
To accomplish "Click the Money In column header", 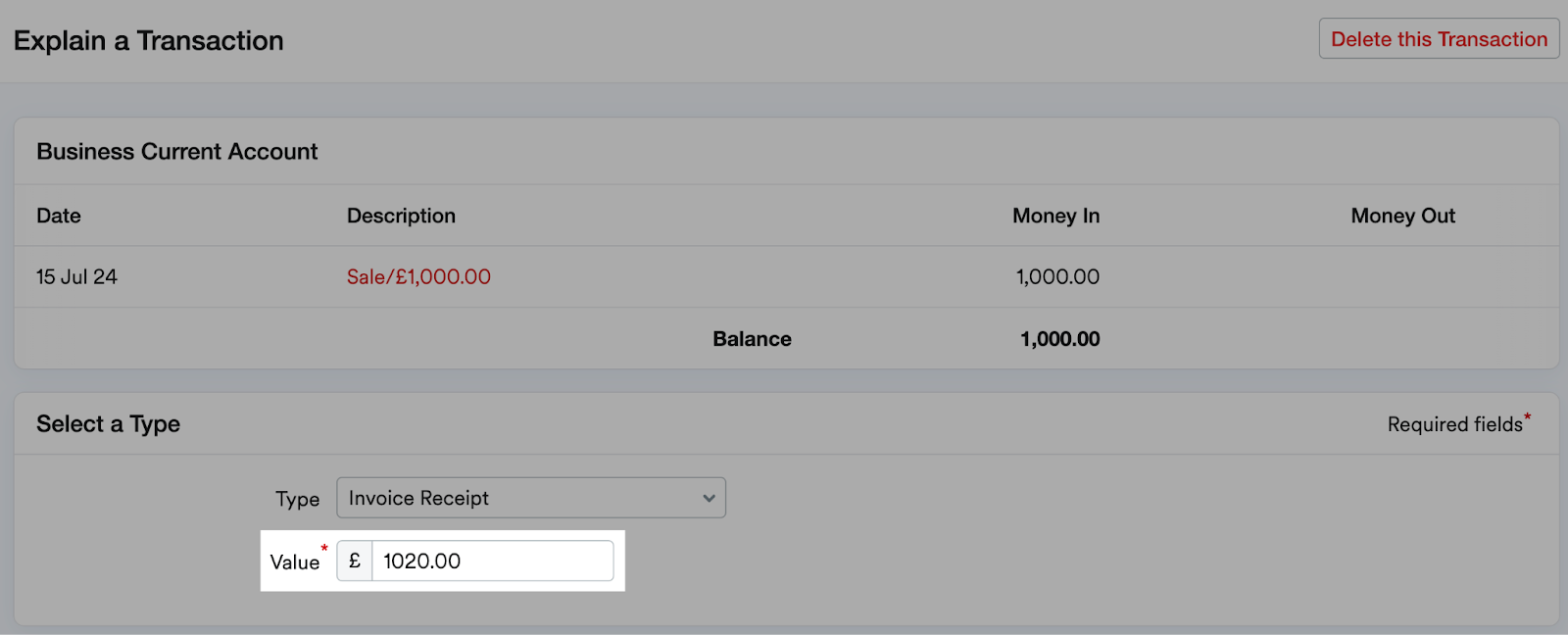I will (x=1055, y=216).
